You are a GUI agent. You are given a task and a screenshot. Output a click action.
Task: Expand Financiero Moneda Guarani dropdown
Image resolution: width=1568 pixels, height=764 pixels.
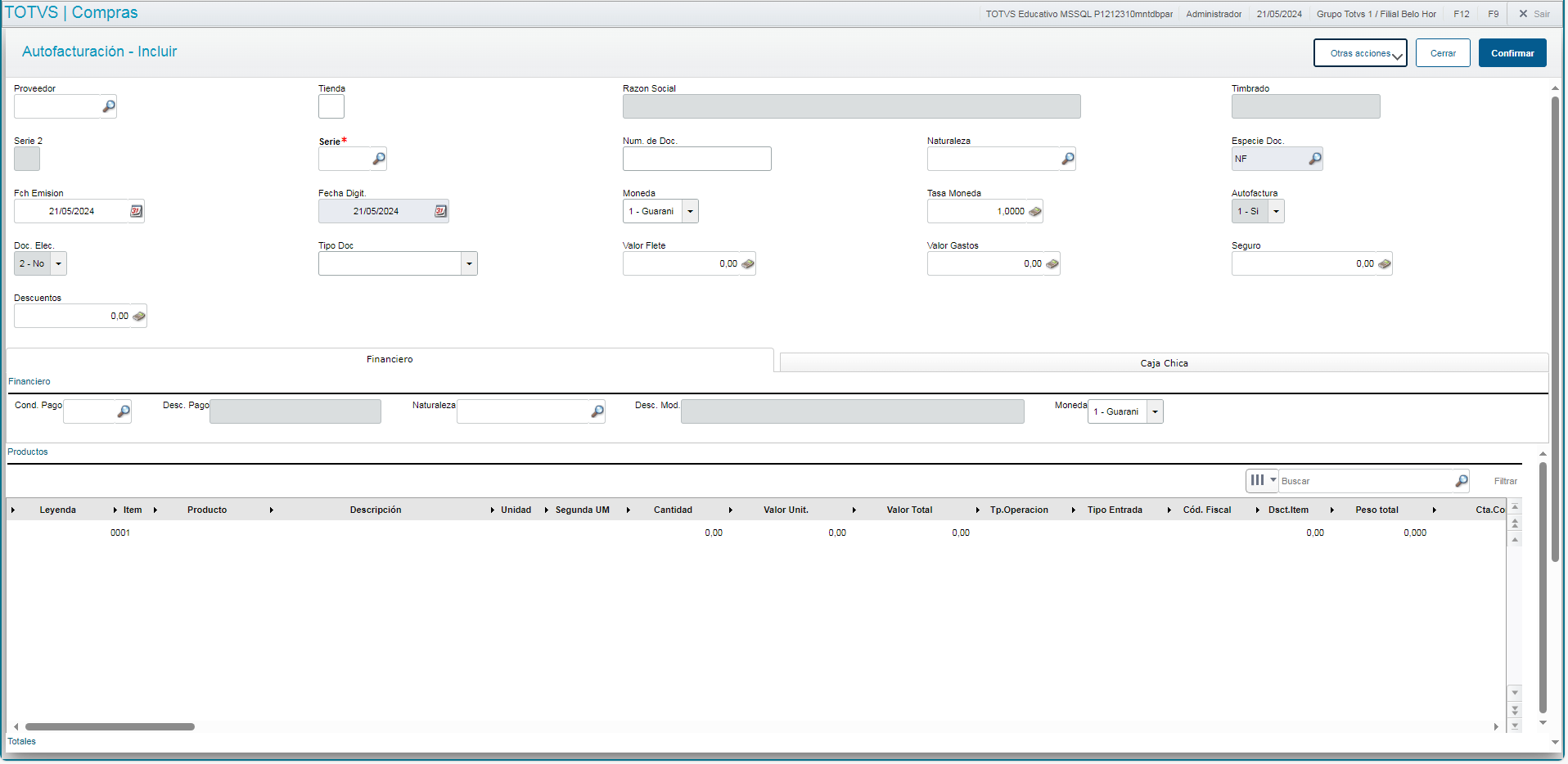[1156, 411]
